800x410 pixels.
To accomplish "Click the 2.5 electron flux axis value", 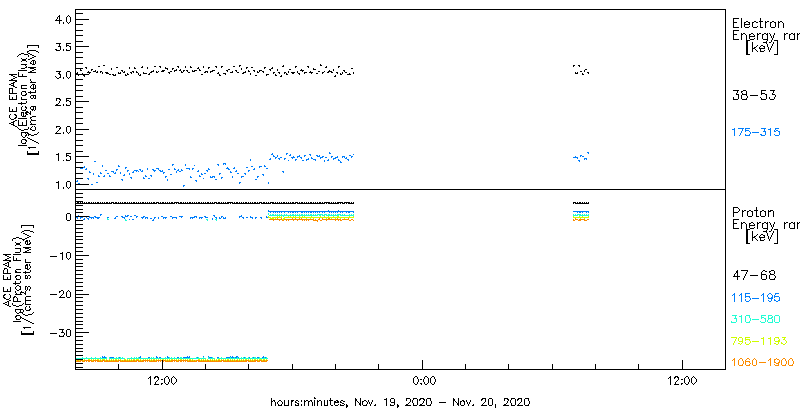I will click(63, 101).
